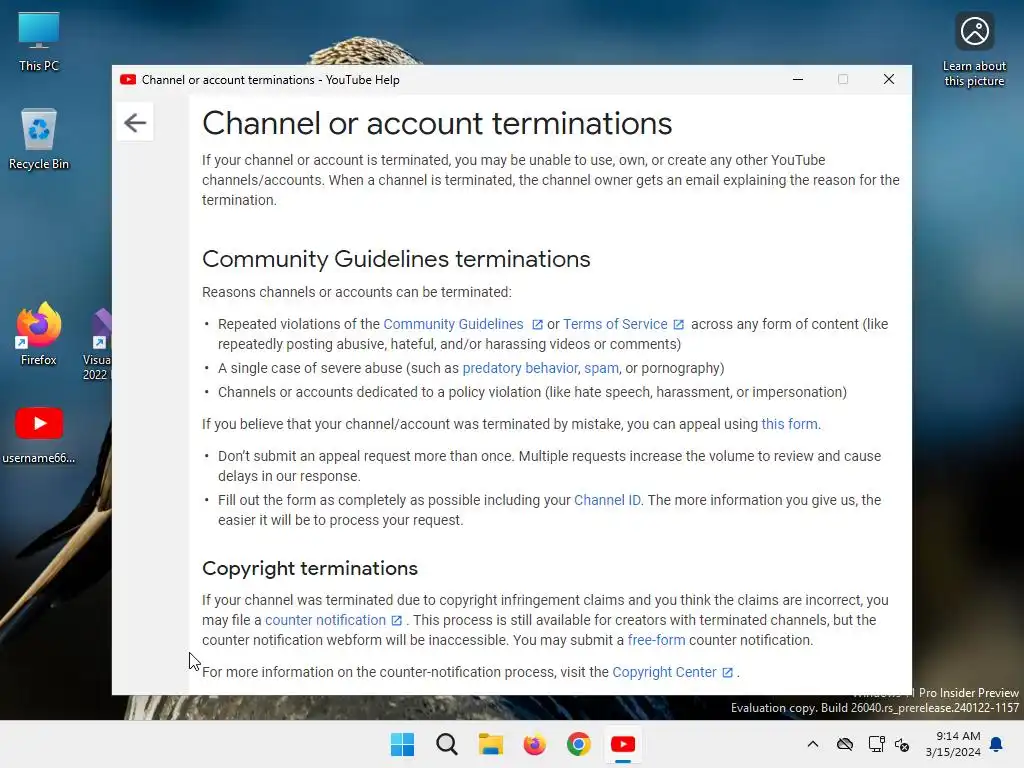Click the 'Channel or account terminations' main heading
Screen dimensions: 1024x768
(x=437, y=123)
